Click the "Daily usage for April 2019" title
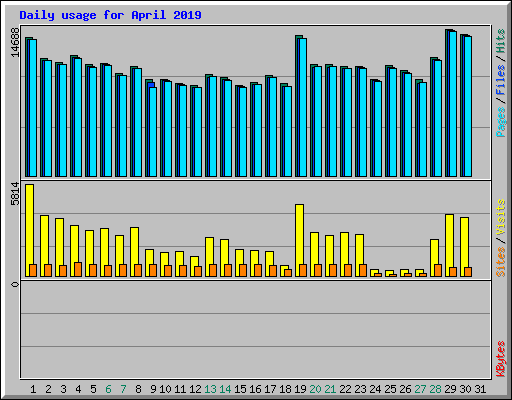The width and height of the screenshot is (512, 400). (110, 15)
